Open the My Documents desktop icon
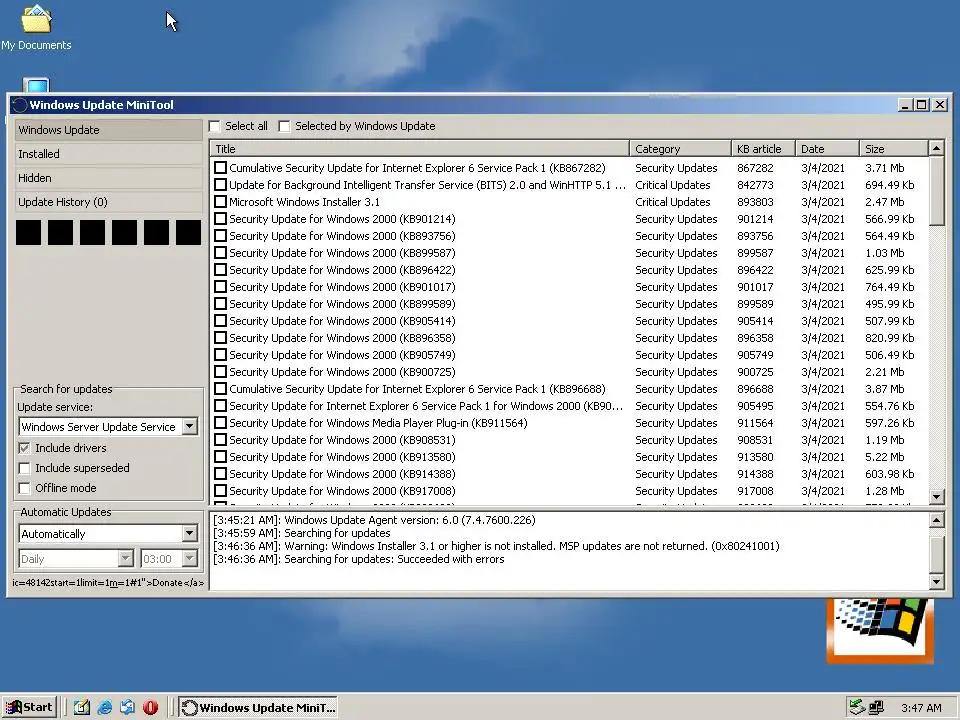 pos(36,28)
